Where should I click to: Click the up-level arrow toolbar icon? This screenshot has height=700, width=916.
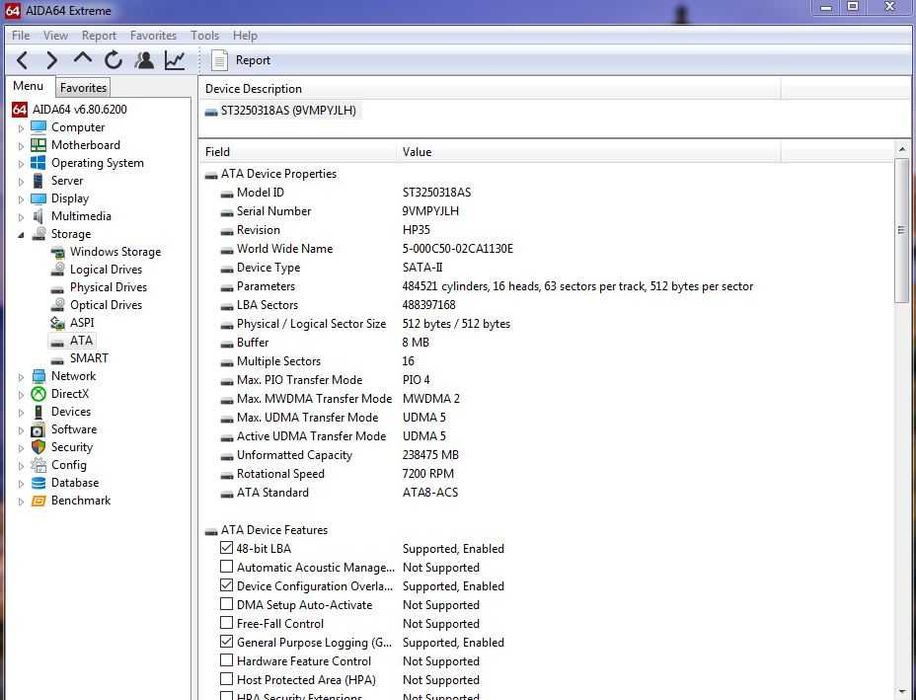(83, 58)
